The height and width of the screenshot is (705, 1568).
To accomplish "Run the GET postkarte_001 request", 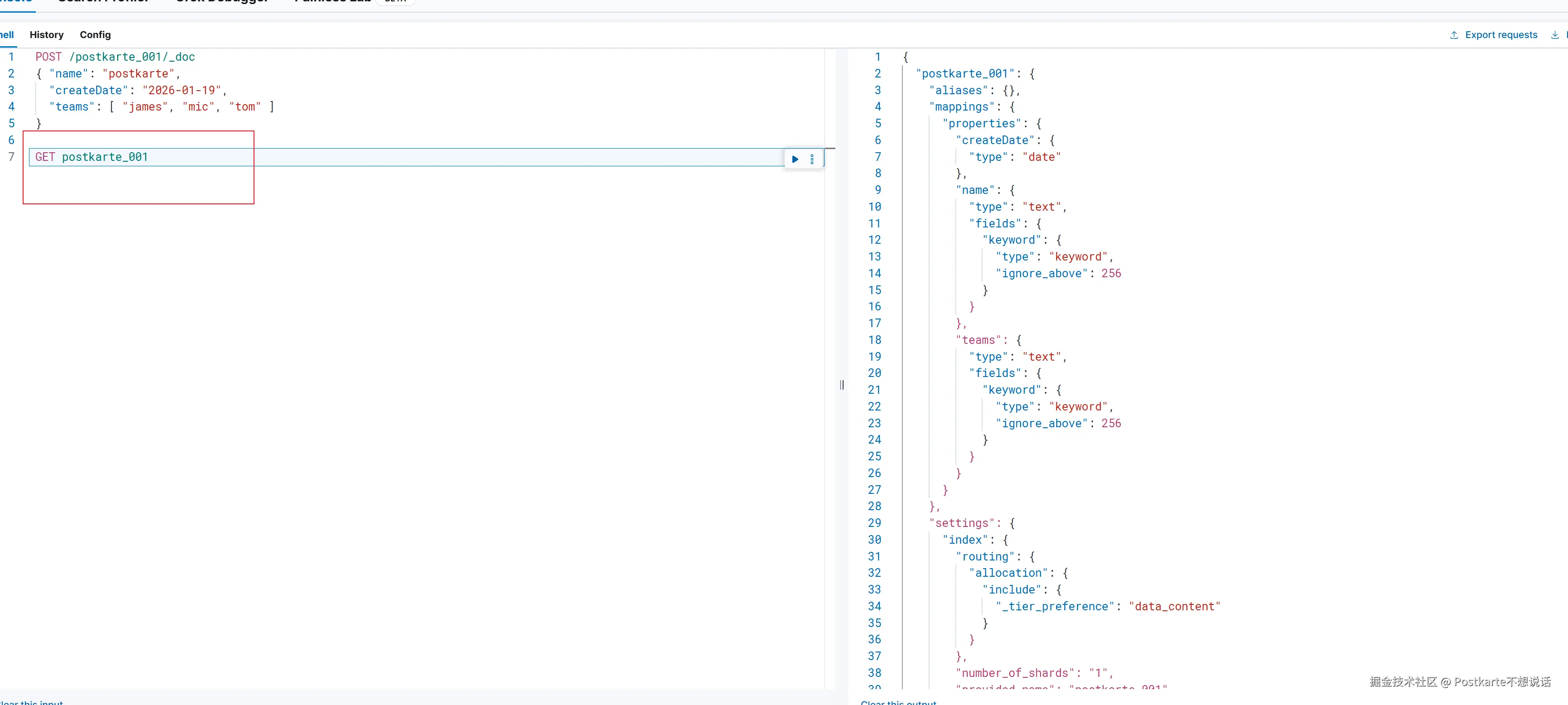I will (795, 159).
